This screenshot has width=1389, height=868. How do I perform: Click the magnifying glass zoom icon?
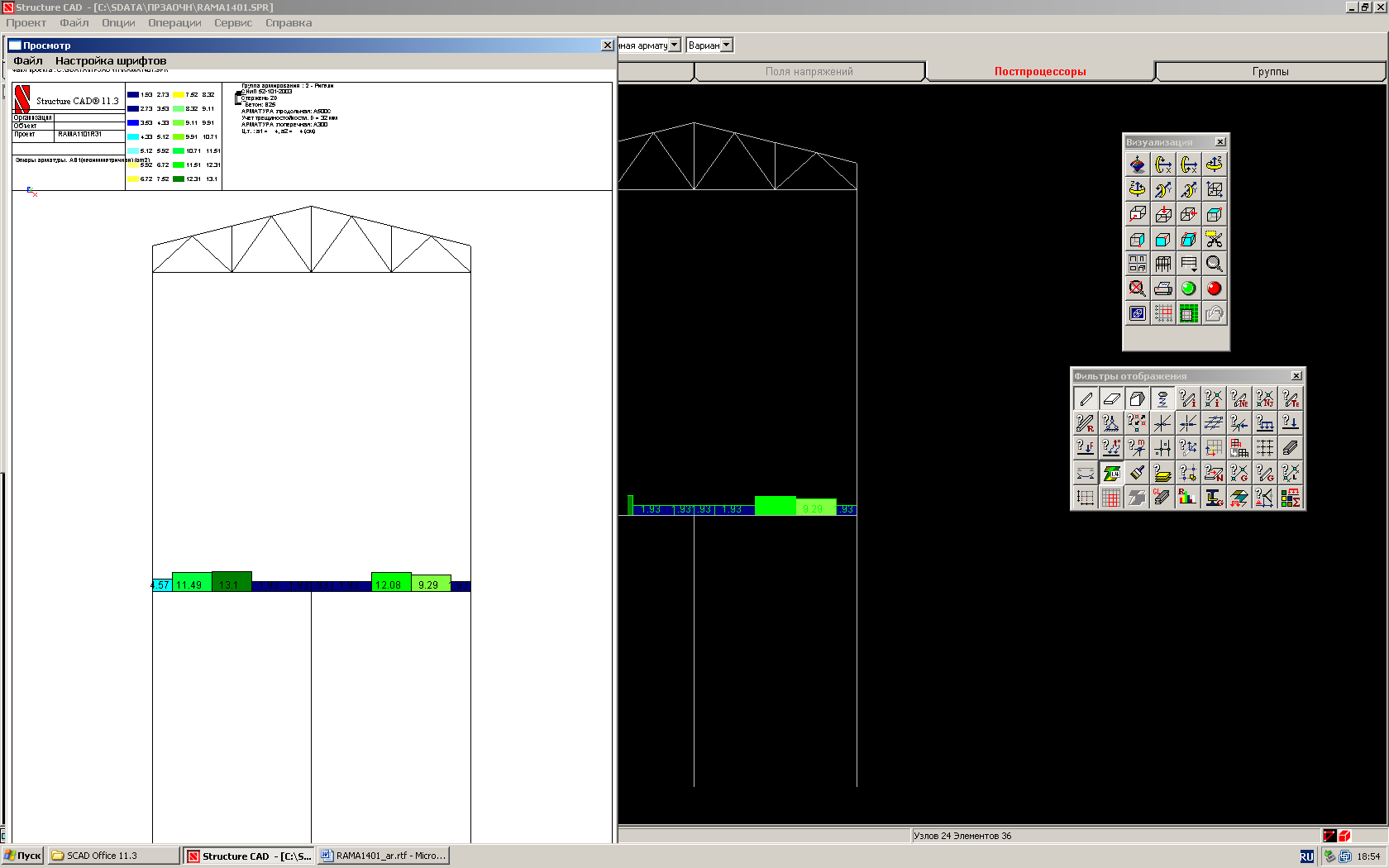pos(1215,264)
